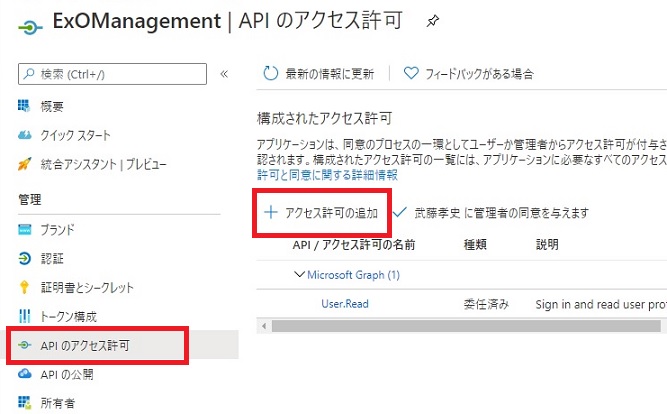Viewport: 667px width, 414px height.
Task: Click the 認証 arrow icon
Action: [25, 258]
